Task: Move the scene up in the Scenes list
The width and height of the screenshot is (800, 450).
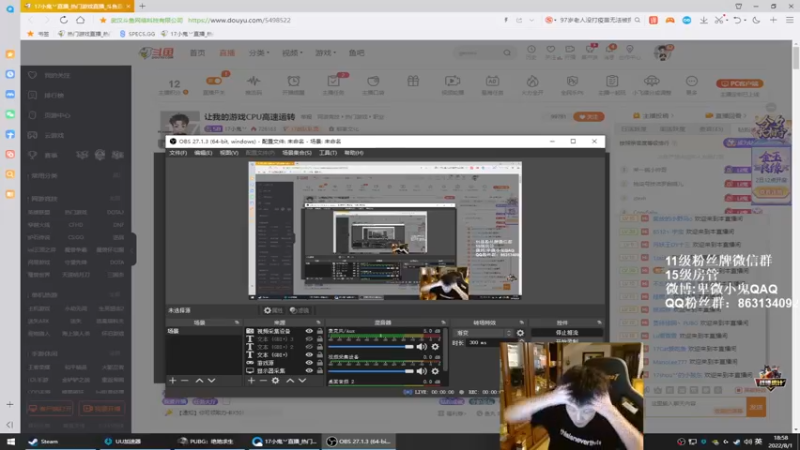Action: 199,381
